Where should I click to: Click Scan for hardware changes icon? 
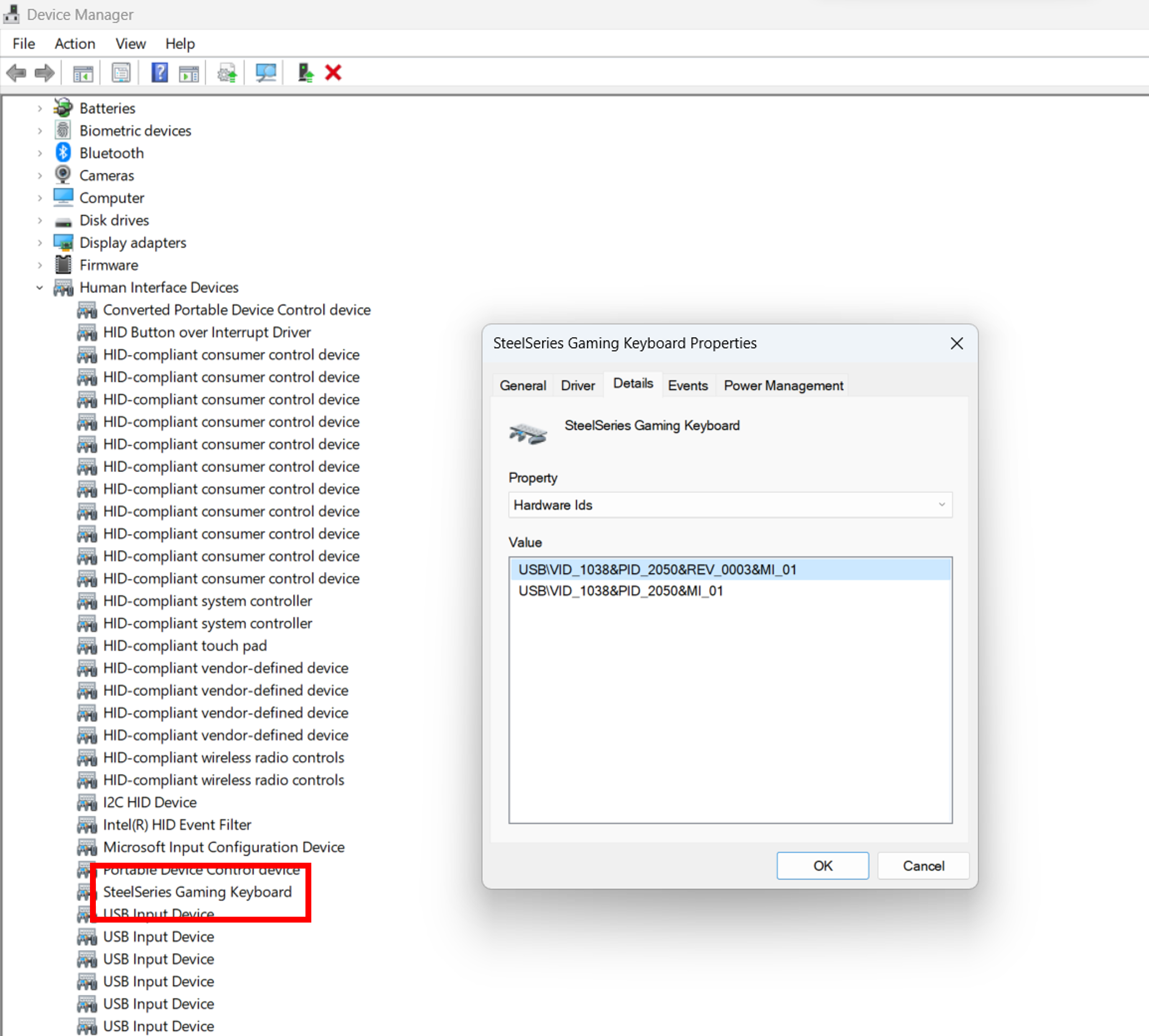[x=265, y=73]
